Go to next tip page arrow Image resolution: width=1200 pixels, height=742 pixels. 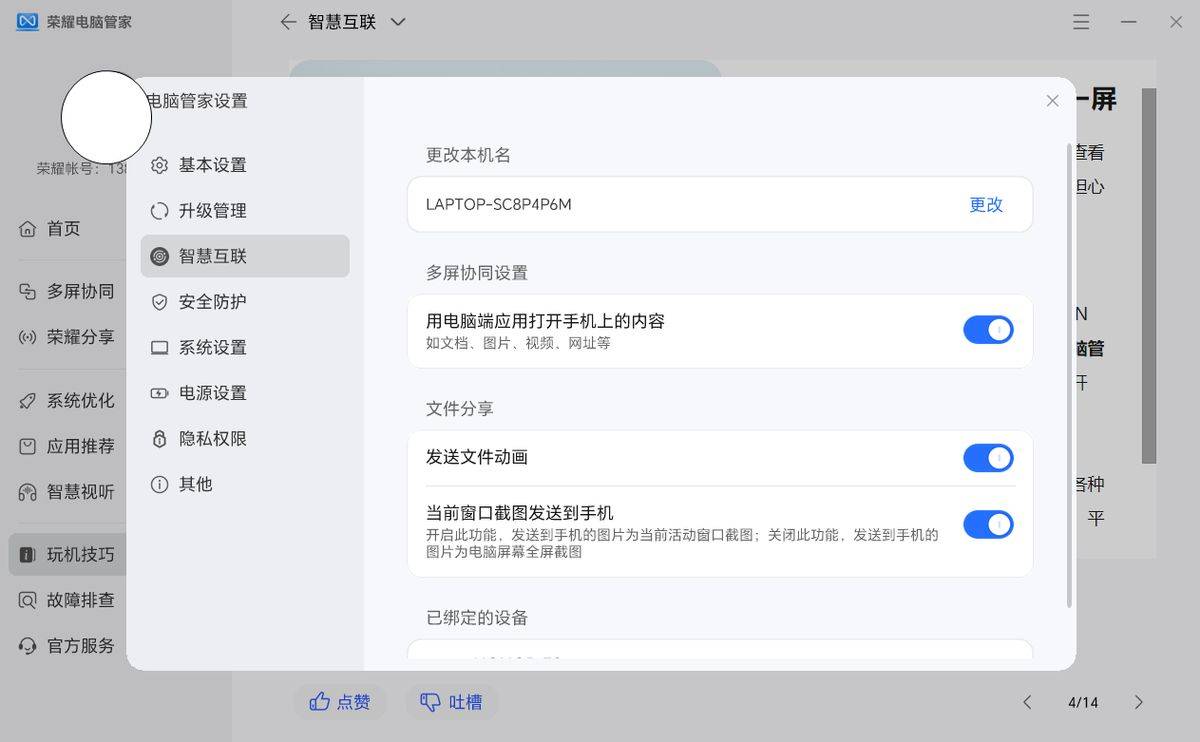coord(1138,702)
